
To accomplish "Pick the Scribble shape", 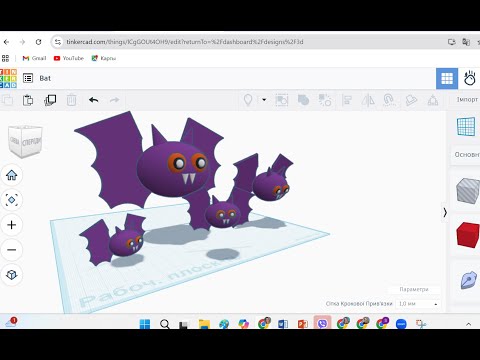I will click(x=469, y=280).
